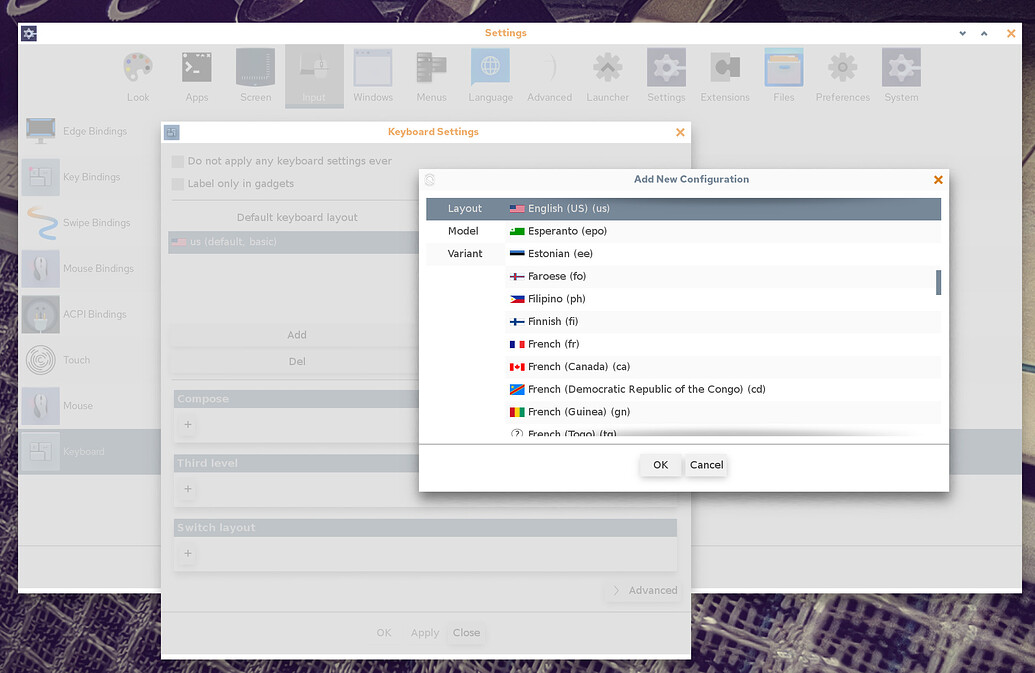Switch to the Variant tab
This screenshot has height=673, width=1035.
(464, 253)
